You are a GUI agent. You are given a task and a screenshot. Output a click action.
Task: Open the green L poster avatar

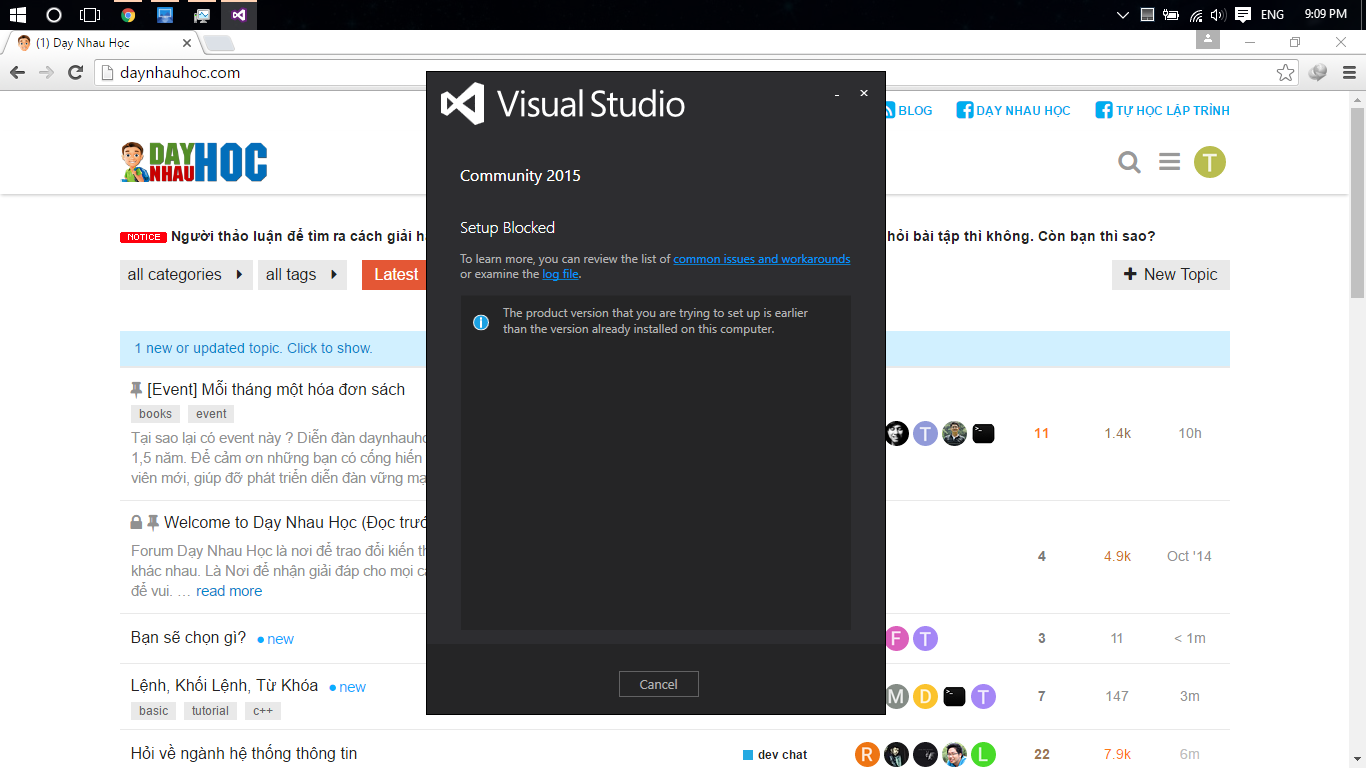pyautogui.click(x=984, y=755)
